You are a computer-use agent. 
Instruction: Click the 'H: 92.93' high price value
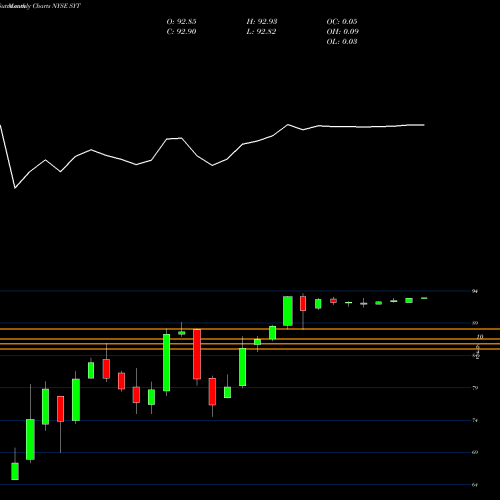(262, 22)
